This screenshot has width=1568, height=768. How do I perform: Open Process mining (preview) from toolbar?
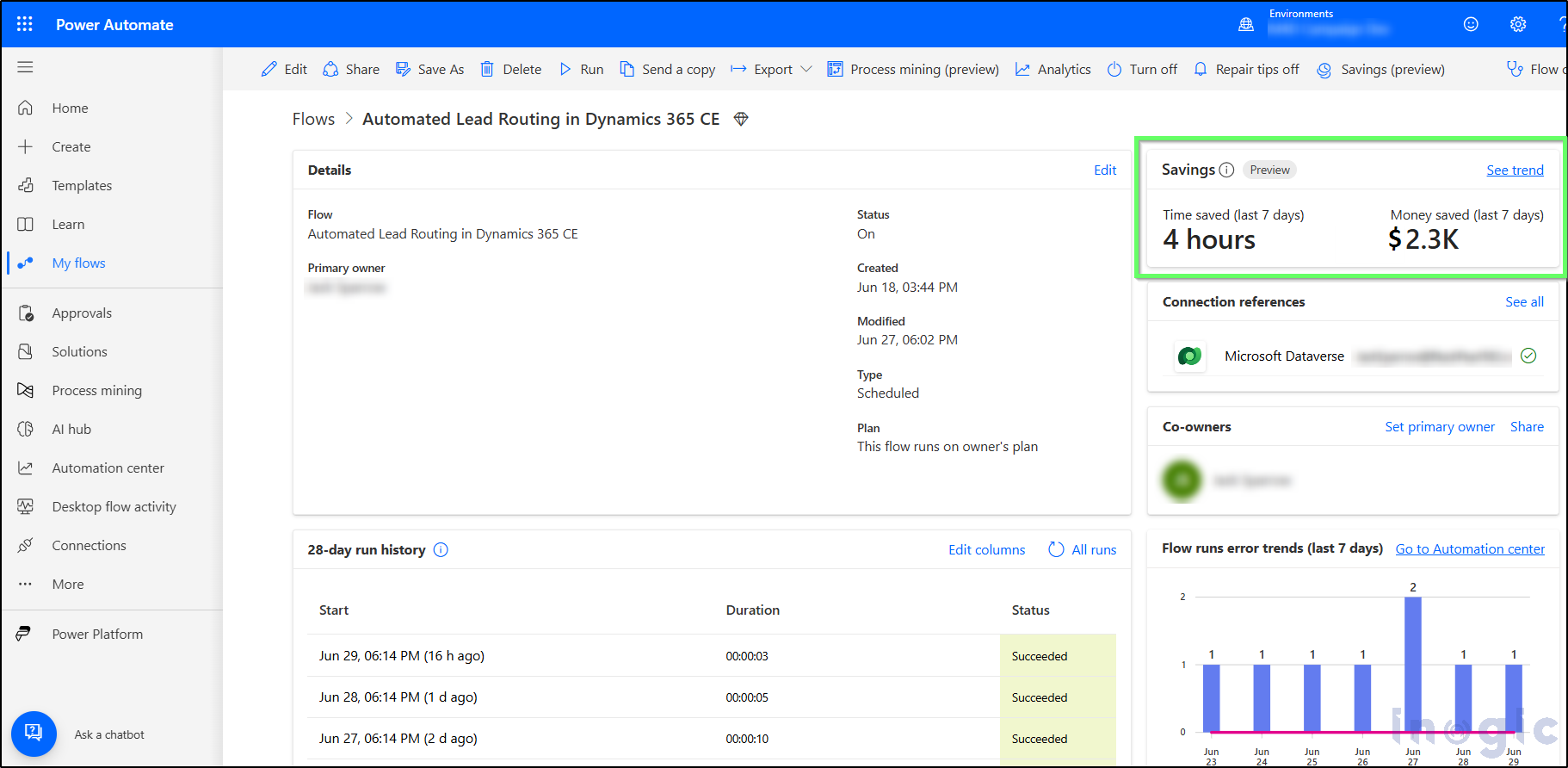pos(913,69)
